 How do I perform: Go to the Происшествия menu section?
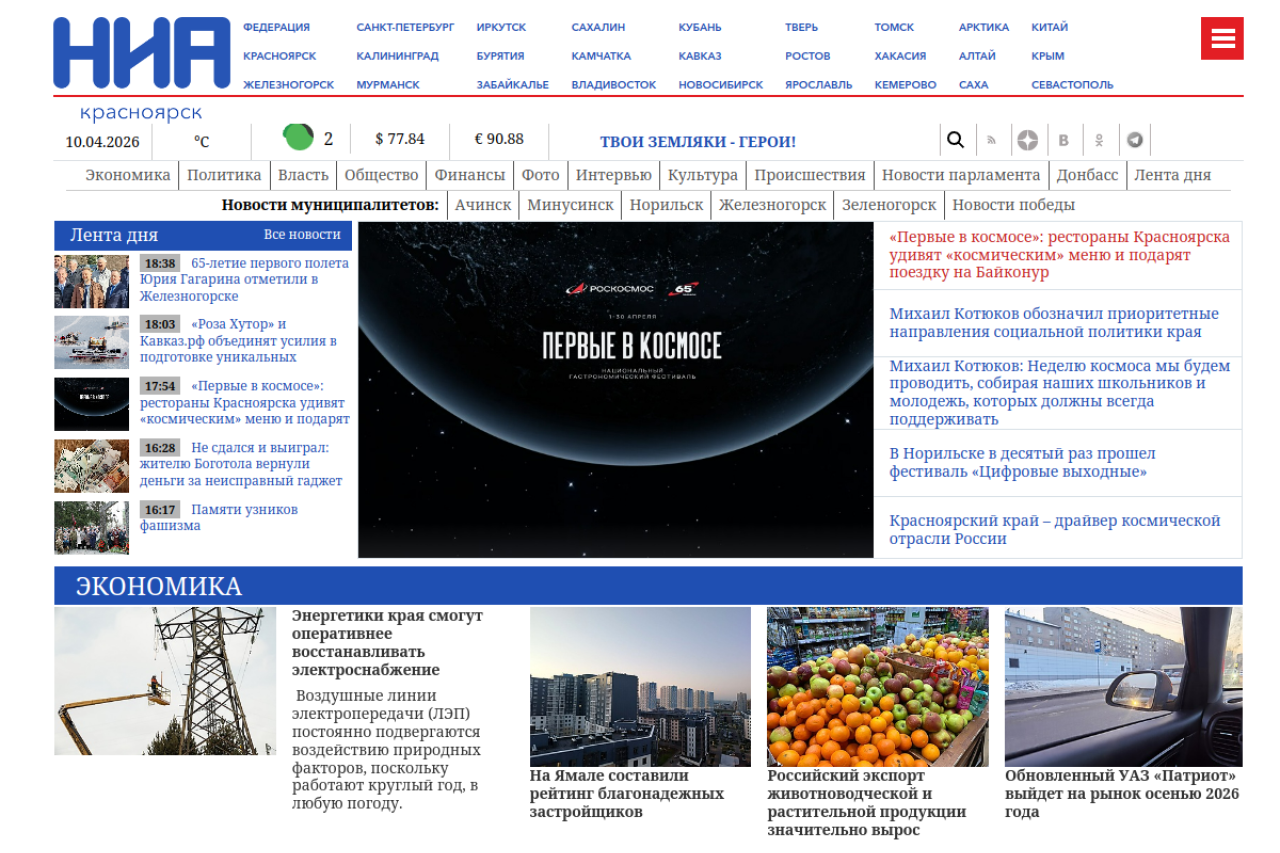[x=809, y=175]
